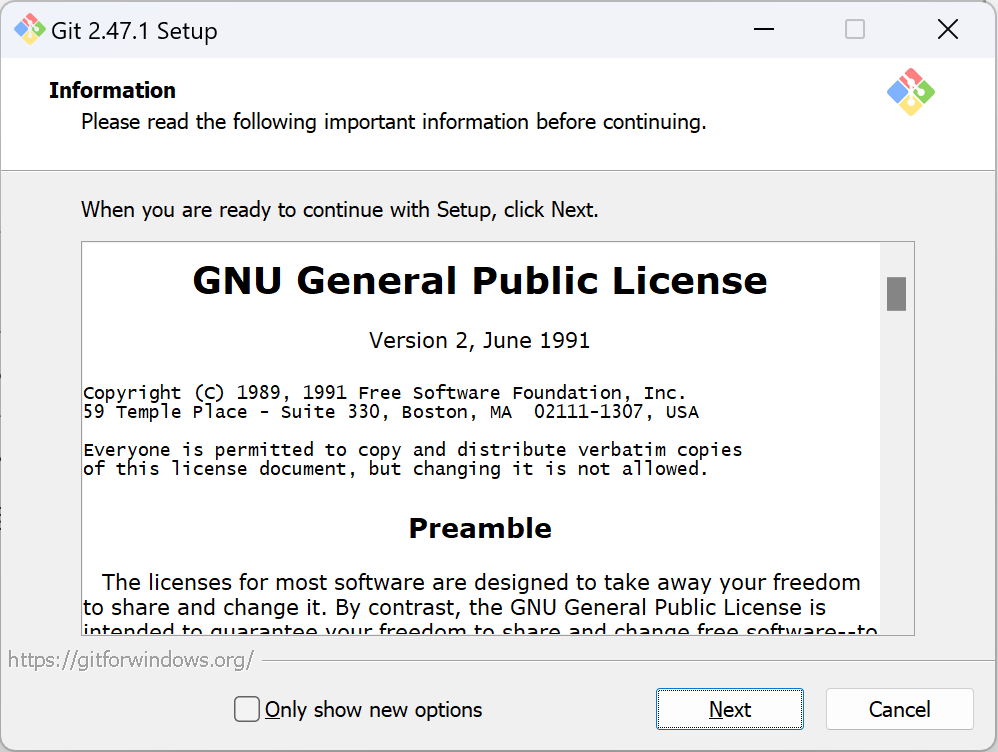
Task: Click the Information heading text
Action: 112,90
